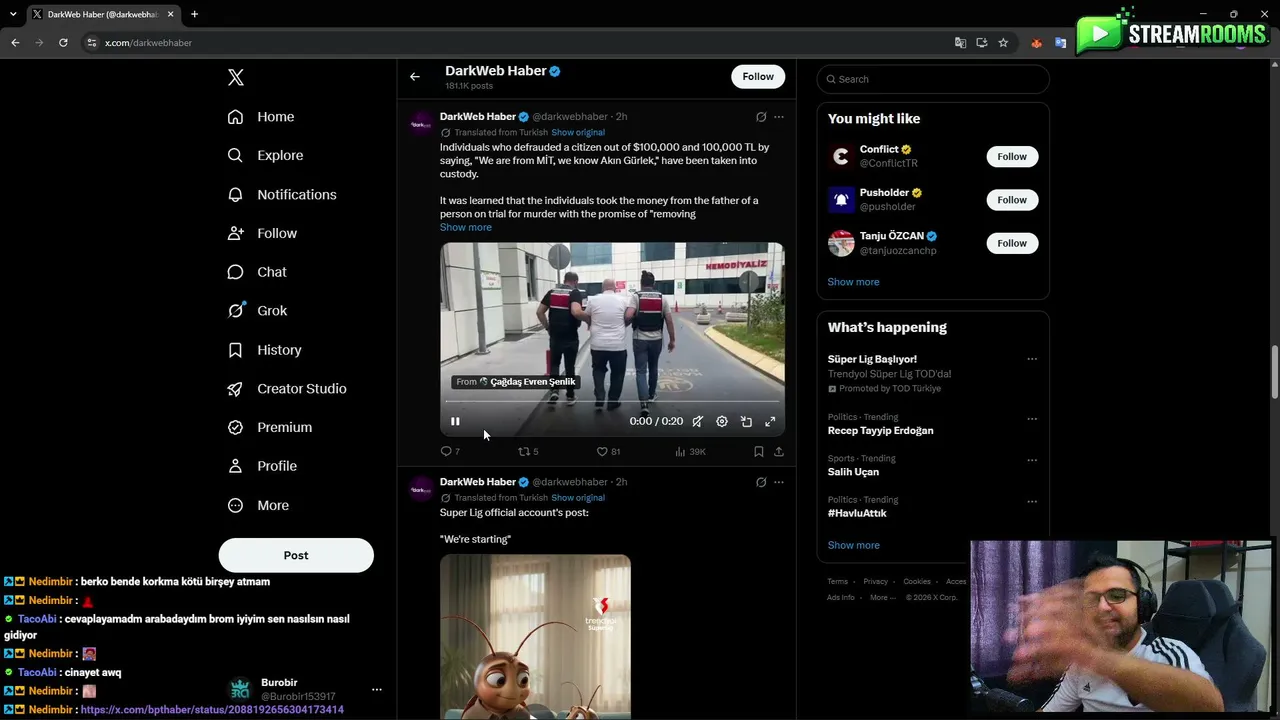Screen dimensions: 1280x720
Task: Click the Profile person icon in the sidebar
Action: (x=235, y=466)
